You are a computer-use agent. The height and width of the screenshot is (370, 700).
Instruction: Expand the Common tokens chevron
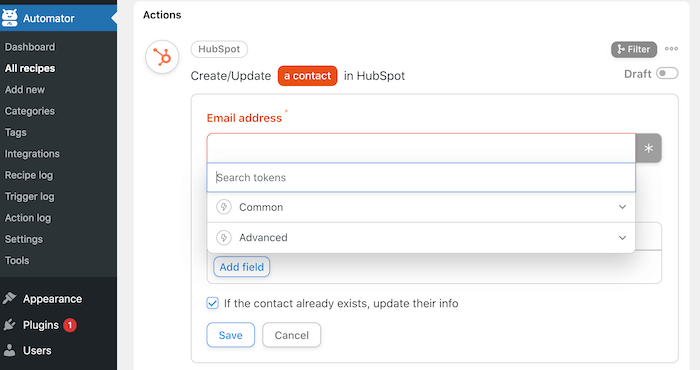point(622,207)
